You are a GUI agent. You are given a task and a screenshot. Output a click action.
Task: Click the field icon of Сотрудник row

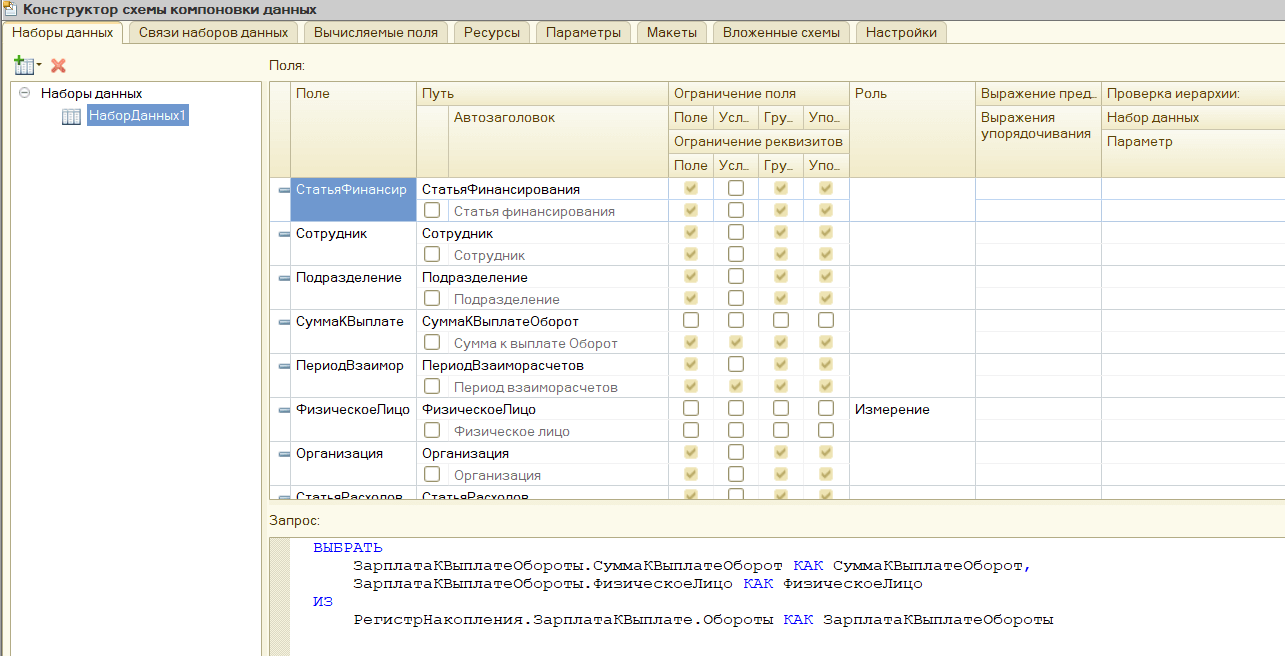(284, 233)
